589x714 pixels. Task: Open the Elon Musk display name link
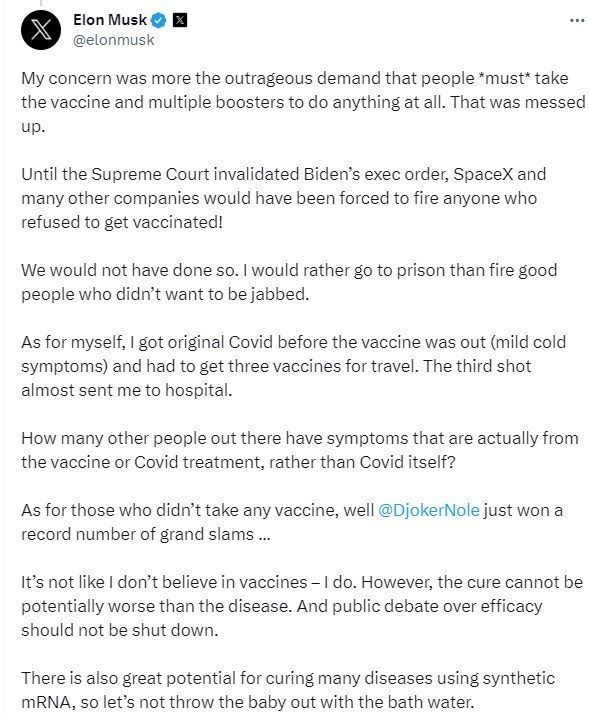click(x=110, y=20)
